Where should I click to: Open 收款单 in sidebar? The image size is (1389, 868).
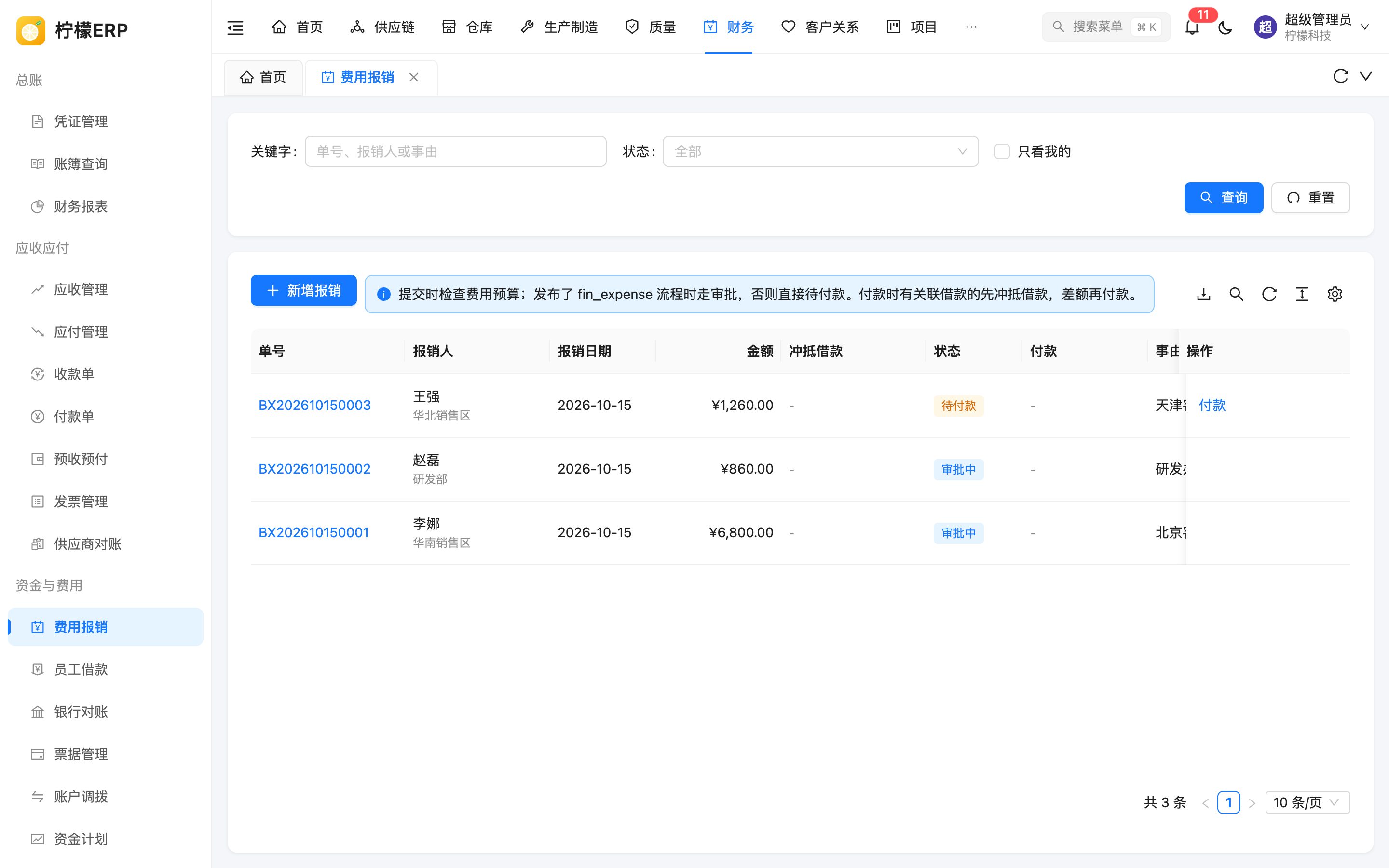pos(106,374)
